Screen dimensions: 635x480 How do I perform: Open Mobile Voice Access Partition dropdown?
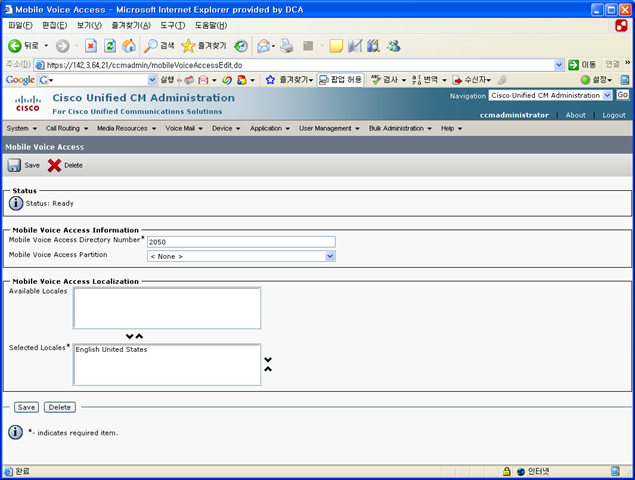click(330, 256)
